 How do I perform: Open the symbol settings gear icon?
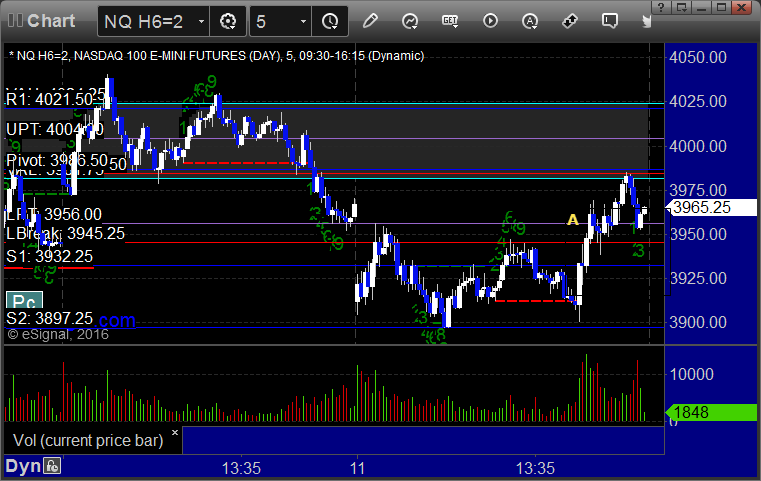[228, 21]
